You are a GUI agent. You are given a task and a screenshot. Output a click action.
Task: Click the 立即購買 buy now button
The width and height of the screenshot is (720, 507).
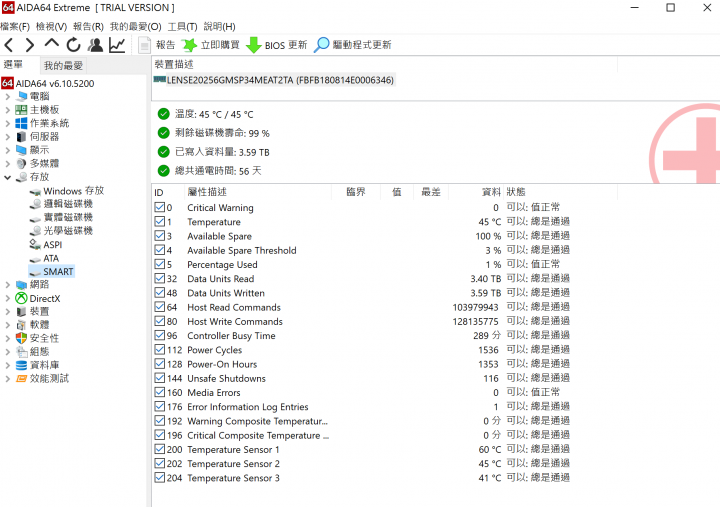click(x=210, y=45)
